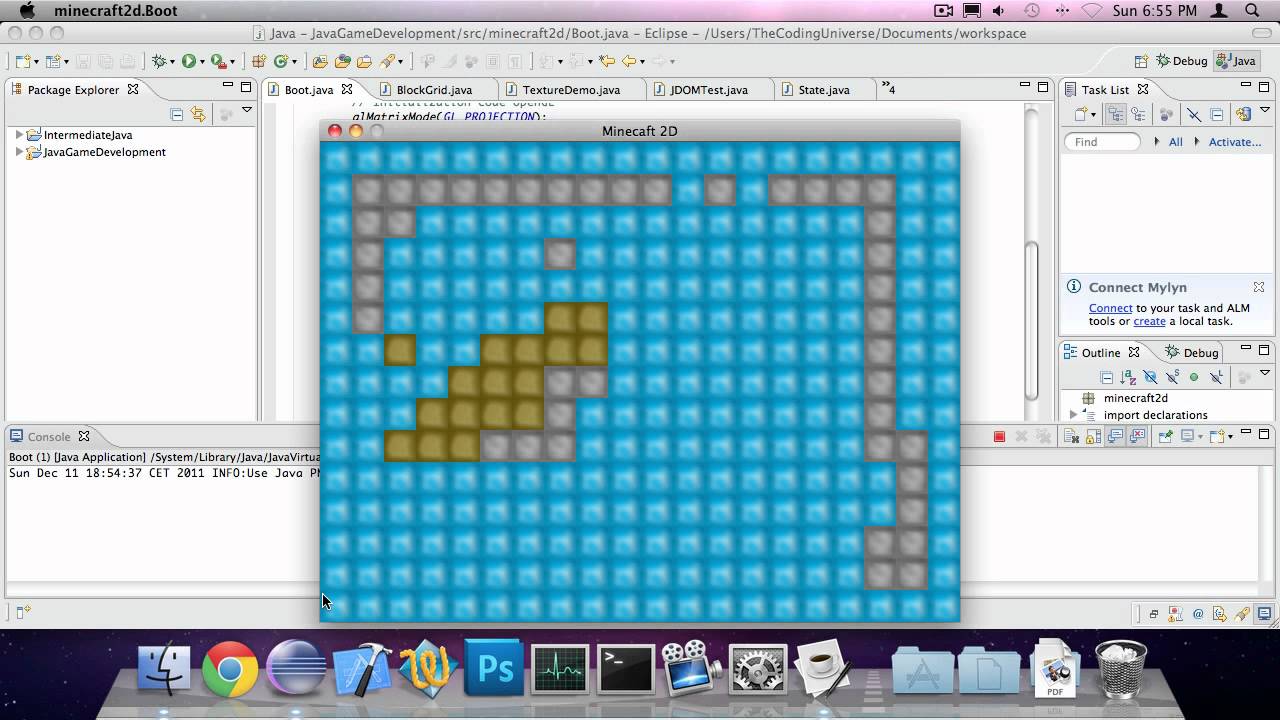
Task: Click Open Perspective icon beside Debug
Action: 1141,61
